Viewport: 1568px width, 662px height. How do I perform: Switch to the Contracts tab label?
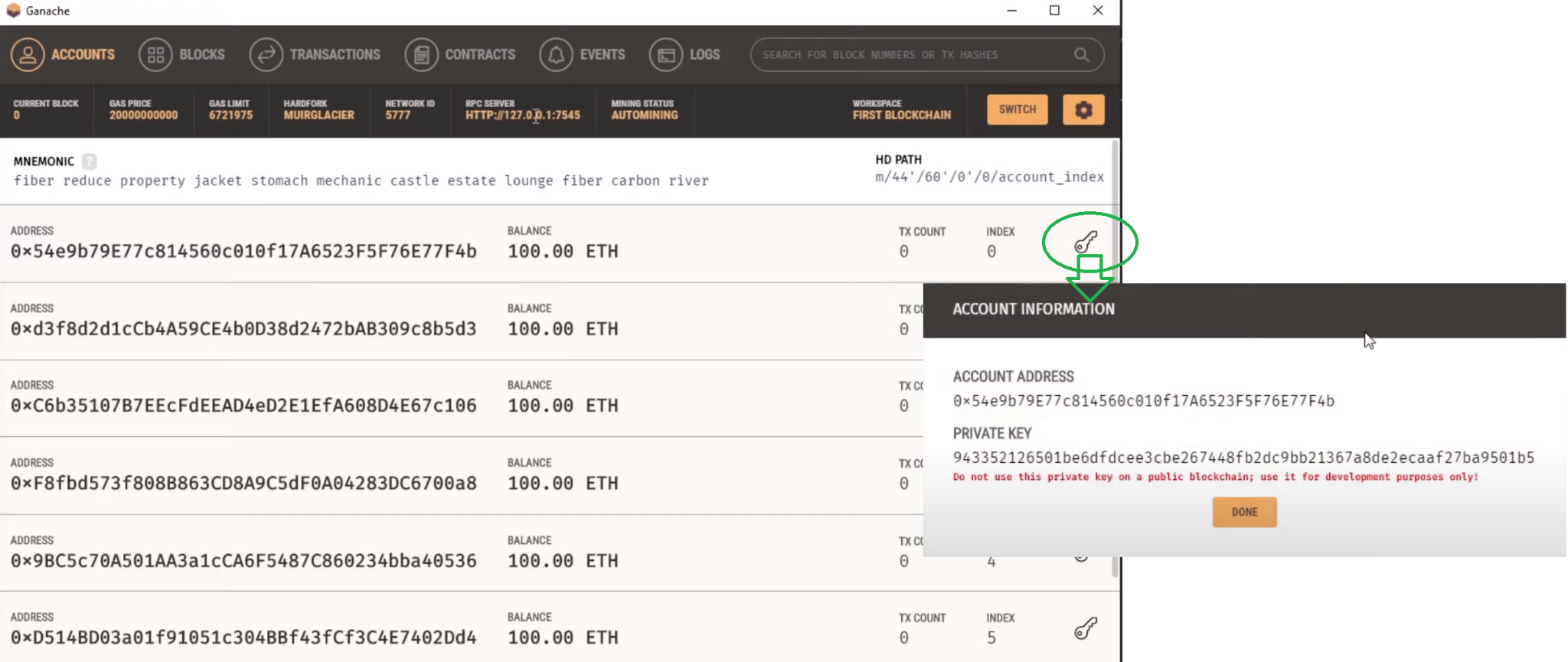click(480, 55)
